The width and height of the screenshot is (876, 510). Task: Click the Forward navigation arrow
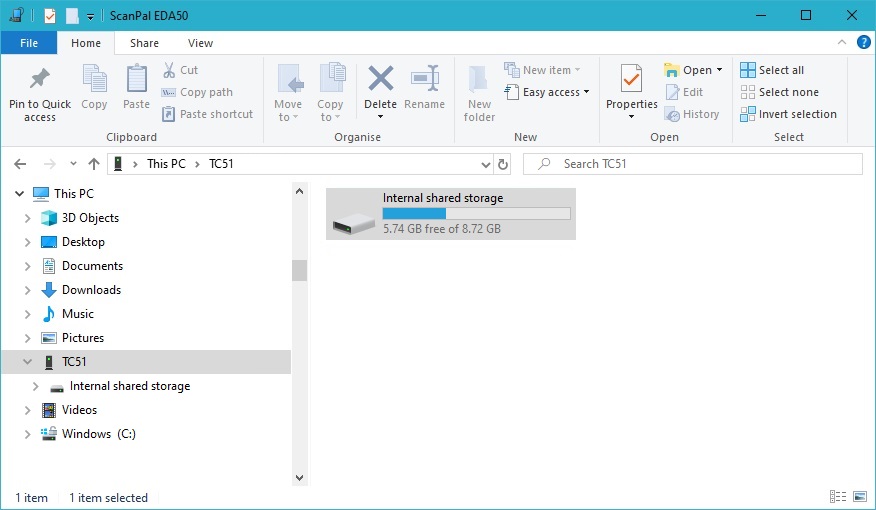point(50,164)
